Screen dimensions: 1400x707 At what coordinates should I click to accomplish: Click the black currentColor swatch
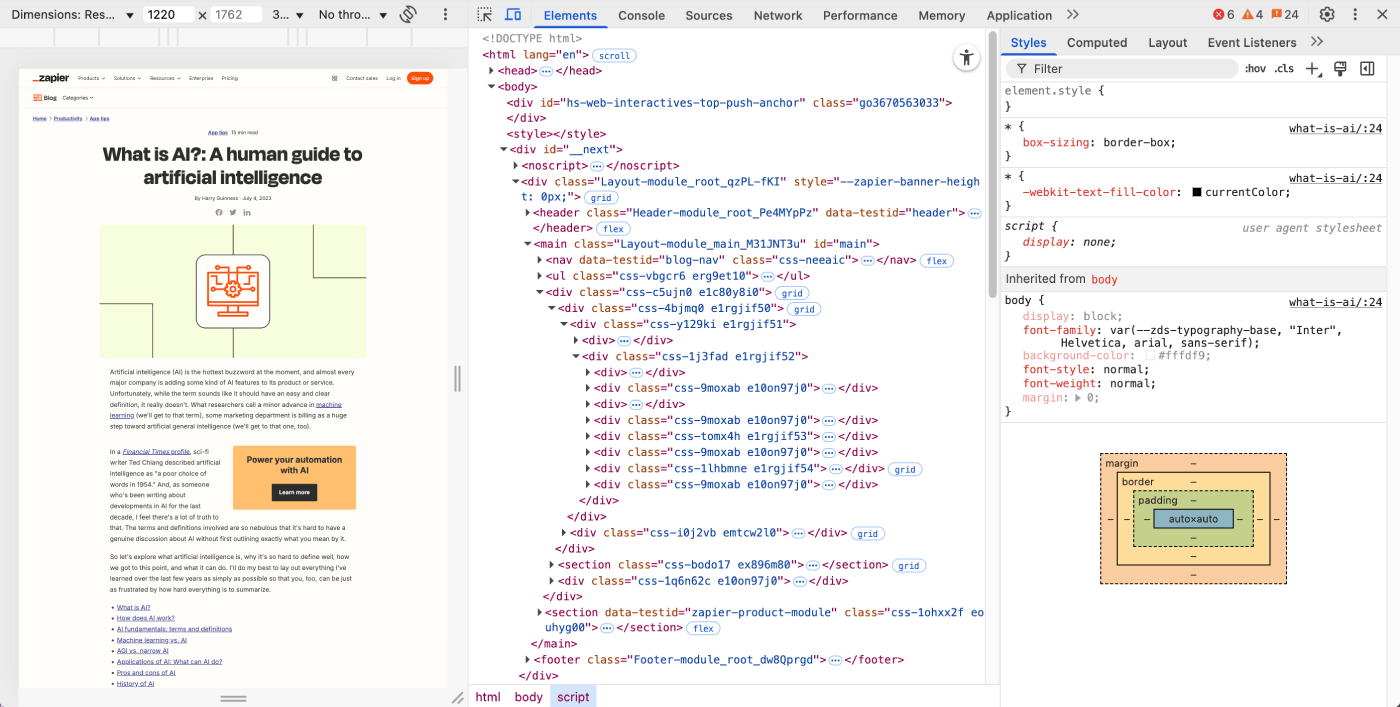coord(1197,192)
